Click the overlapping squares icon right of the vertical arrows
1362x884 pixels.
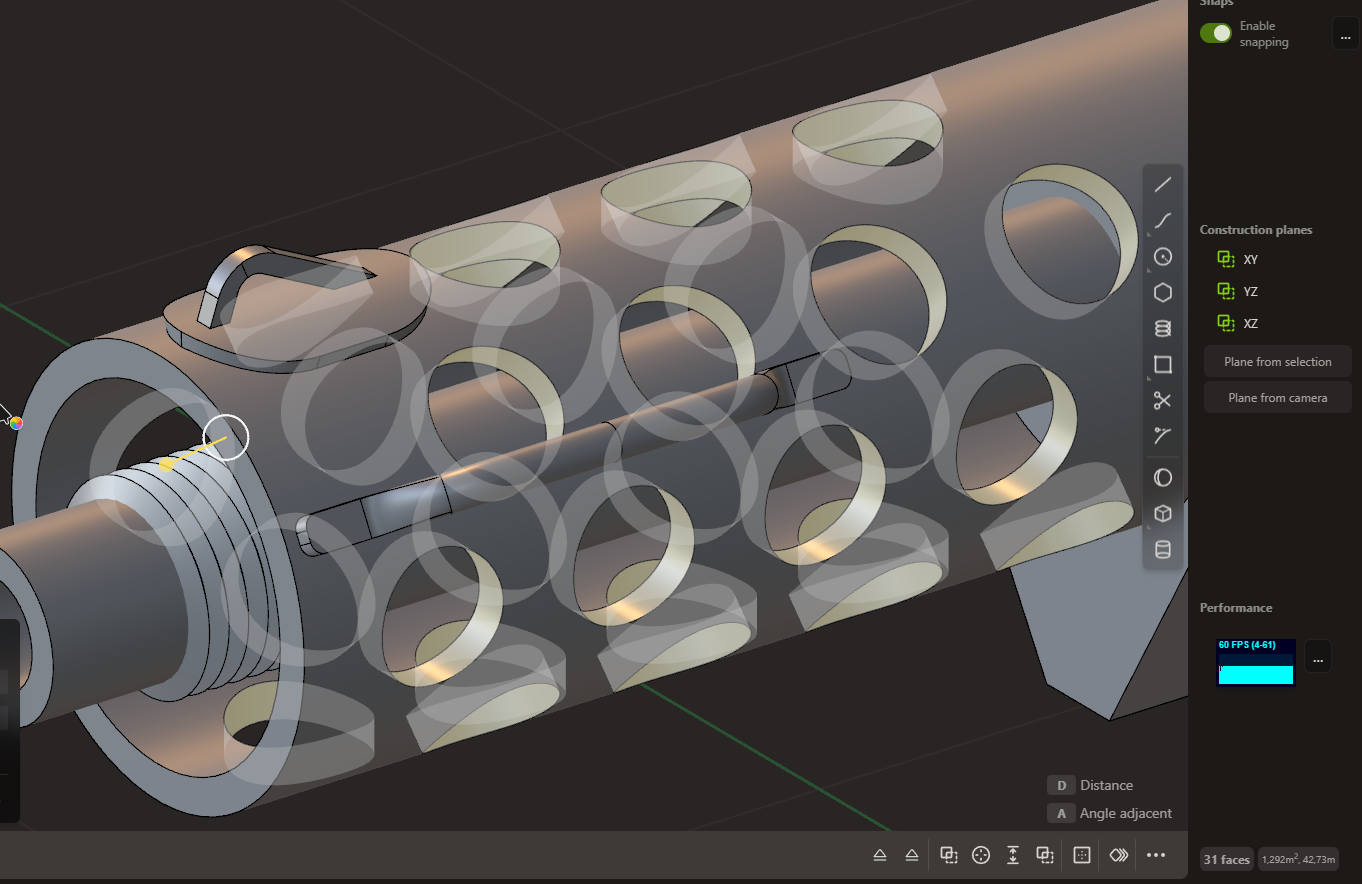pyautogui.click(x=1045, y=855)
